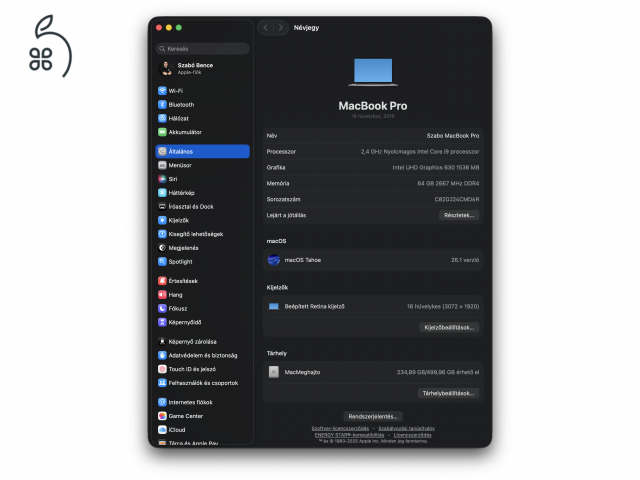Select the Háttérkép wallpaper icon
The height and width of the screenshot is (480, 640).
coord(162,193)
